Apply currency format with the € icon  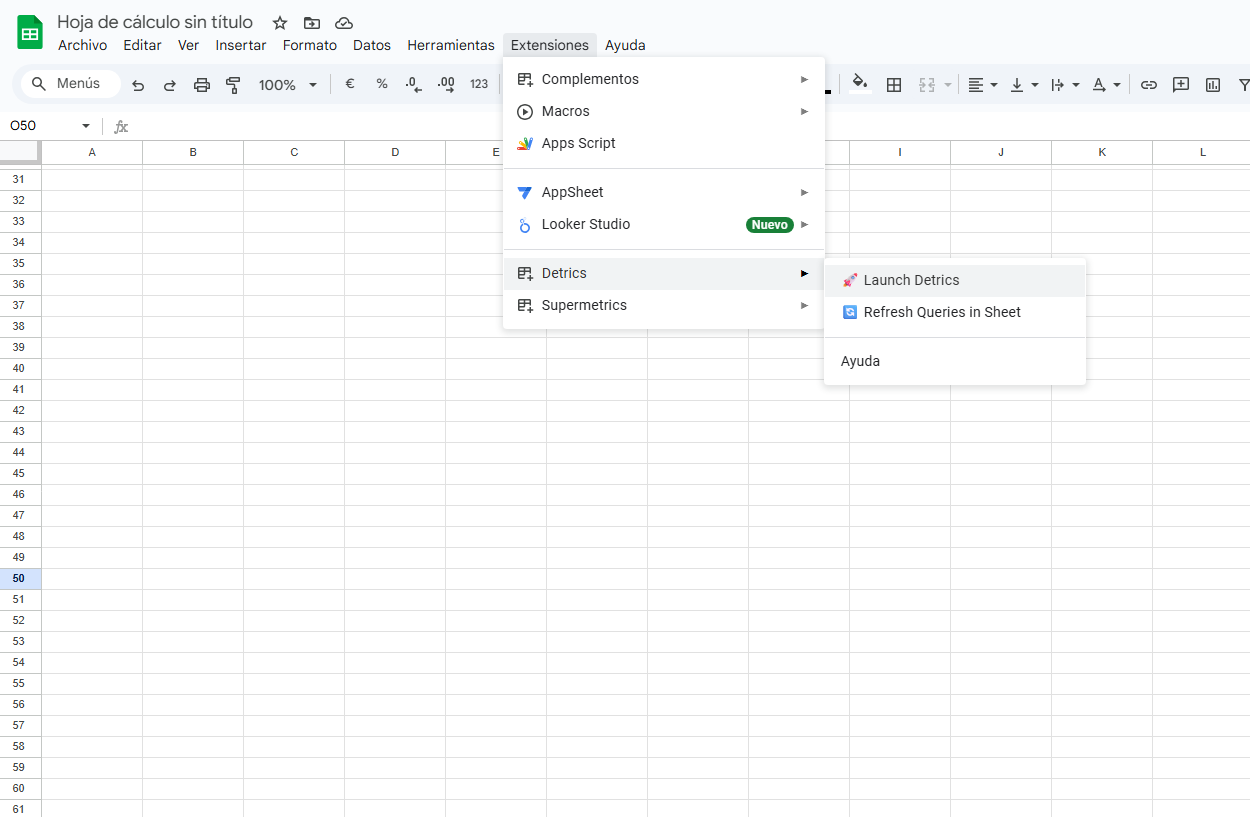point(349,84)
